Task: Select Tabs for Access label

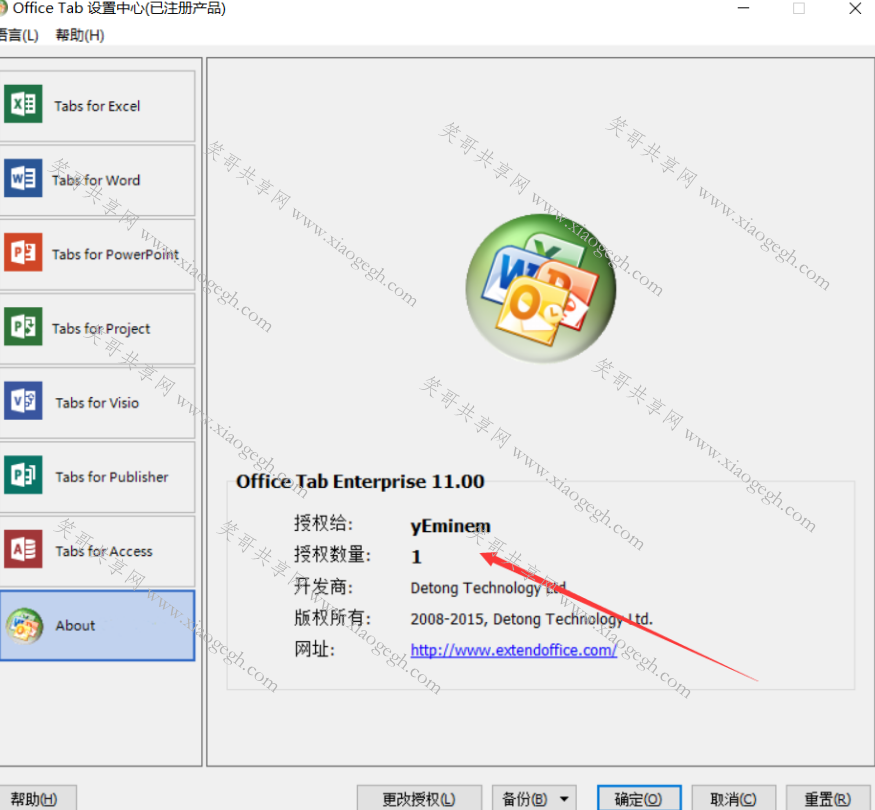Action: [x=104, y=551]
